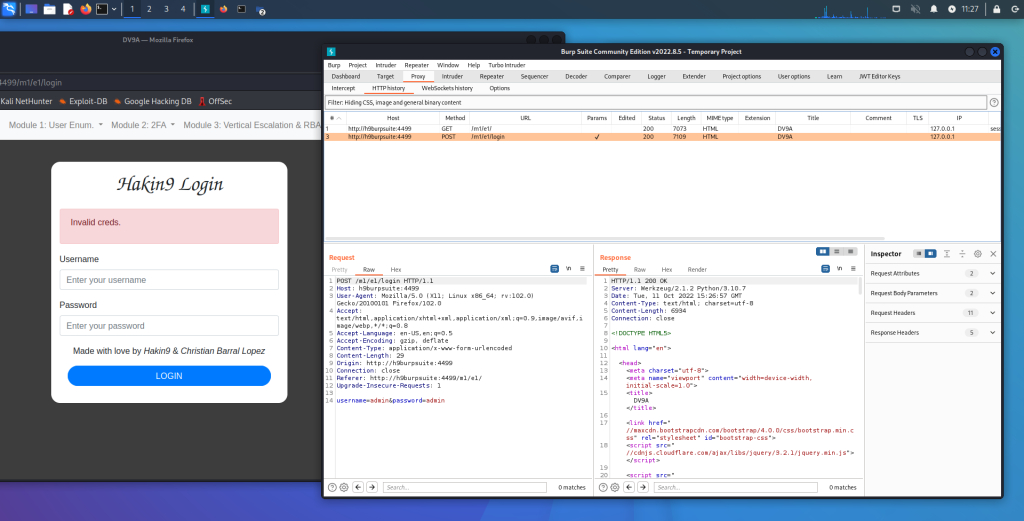This screenshot has height=521, width=1024.
Task: Click the help icon beside the filter bar
Action: pos(994,103)
